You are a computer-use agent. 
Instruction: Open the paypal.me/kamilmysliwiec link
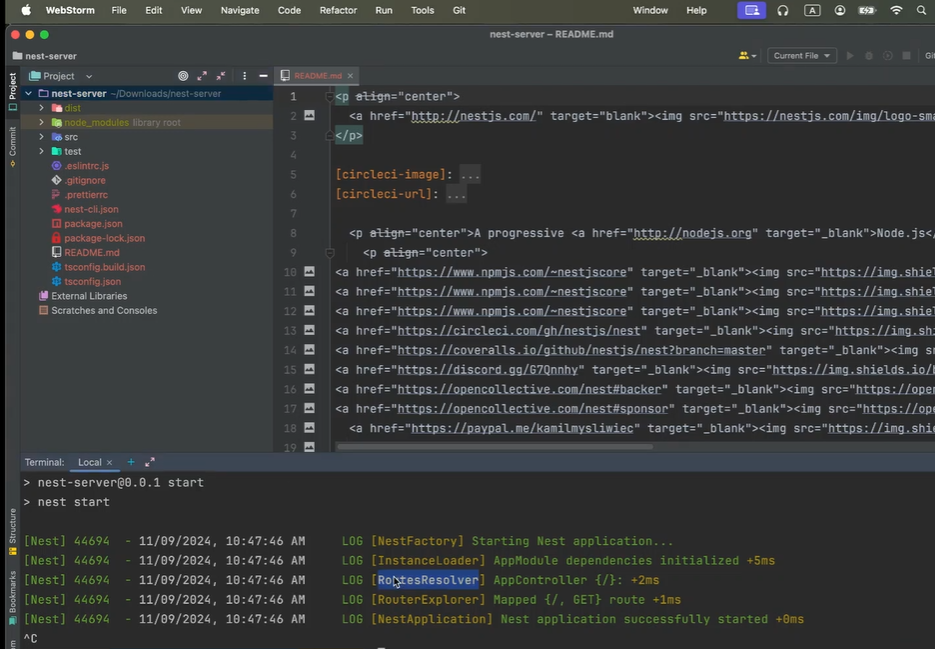[522, 428]
